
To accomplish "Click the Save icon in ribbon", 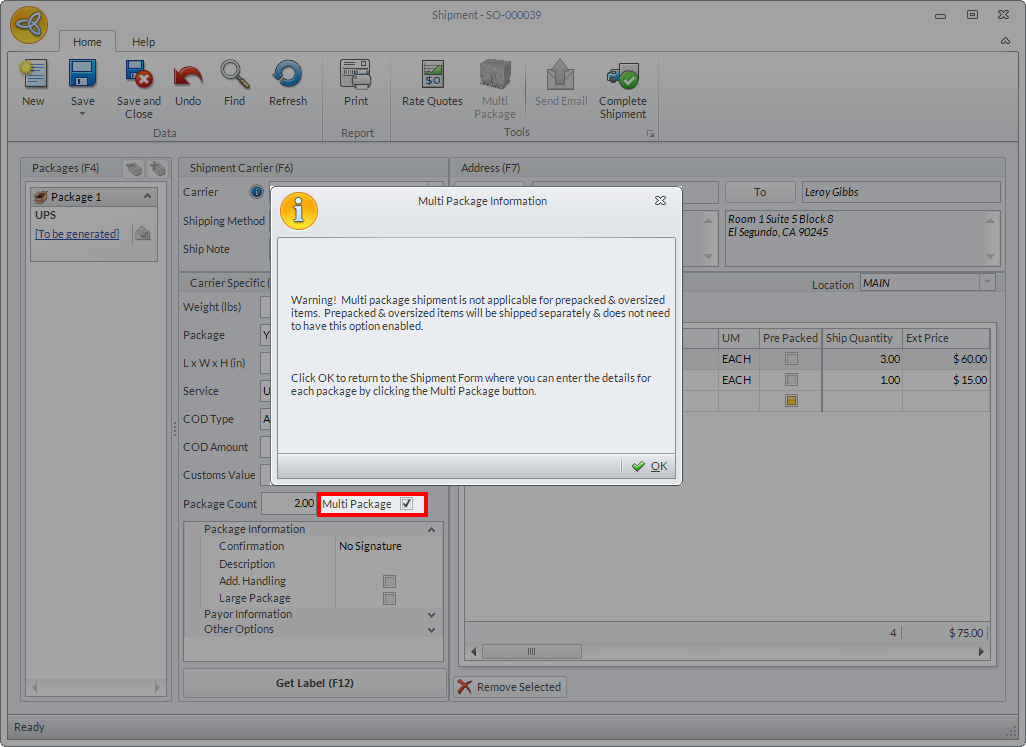I will click(x=82, y=76).
